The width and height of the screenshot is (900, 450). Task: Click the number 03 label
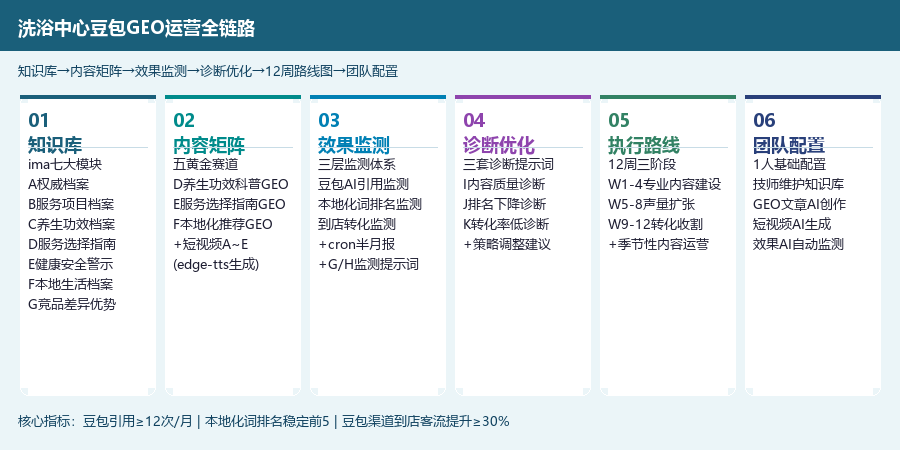329,121
